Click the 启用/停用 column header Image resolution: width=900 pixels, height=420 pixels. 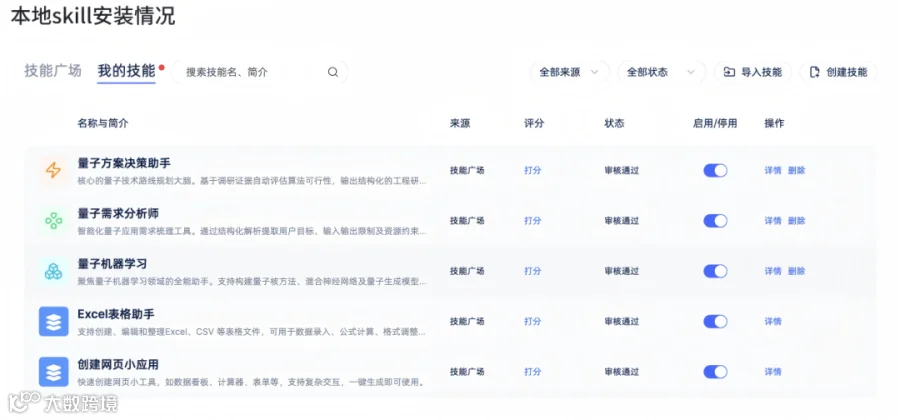715,123
